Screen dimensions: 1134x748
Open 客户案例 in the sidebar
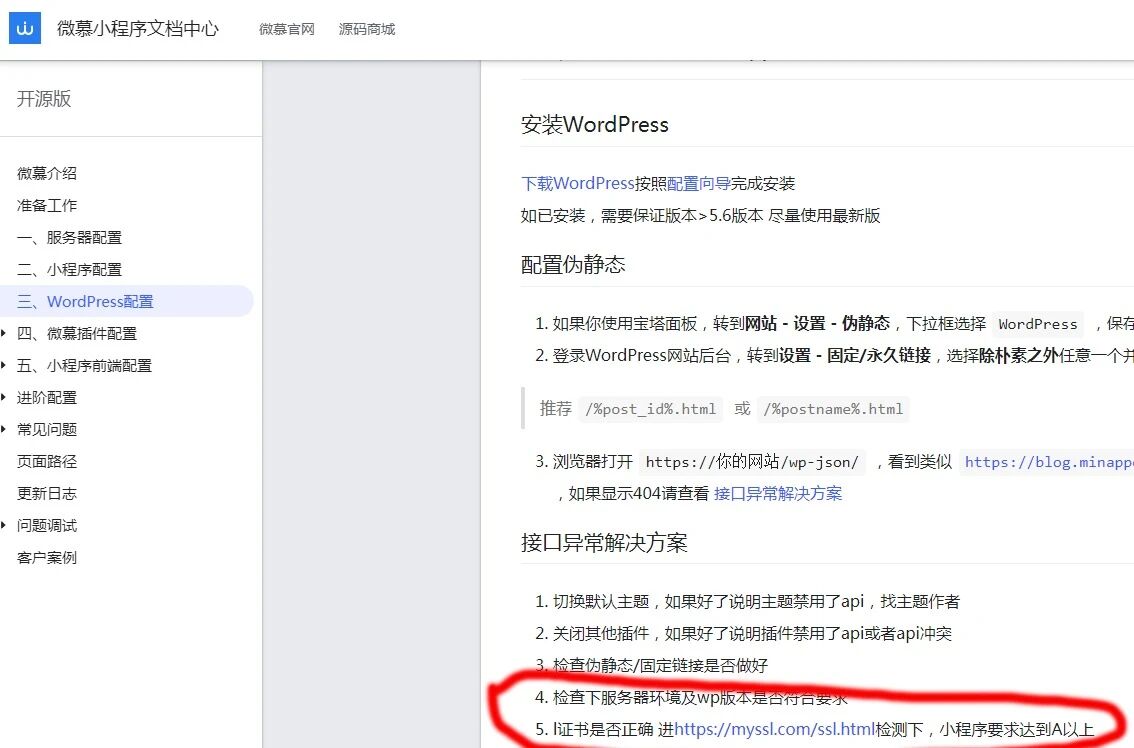pyautogui.click(x=47, y=557)
